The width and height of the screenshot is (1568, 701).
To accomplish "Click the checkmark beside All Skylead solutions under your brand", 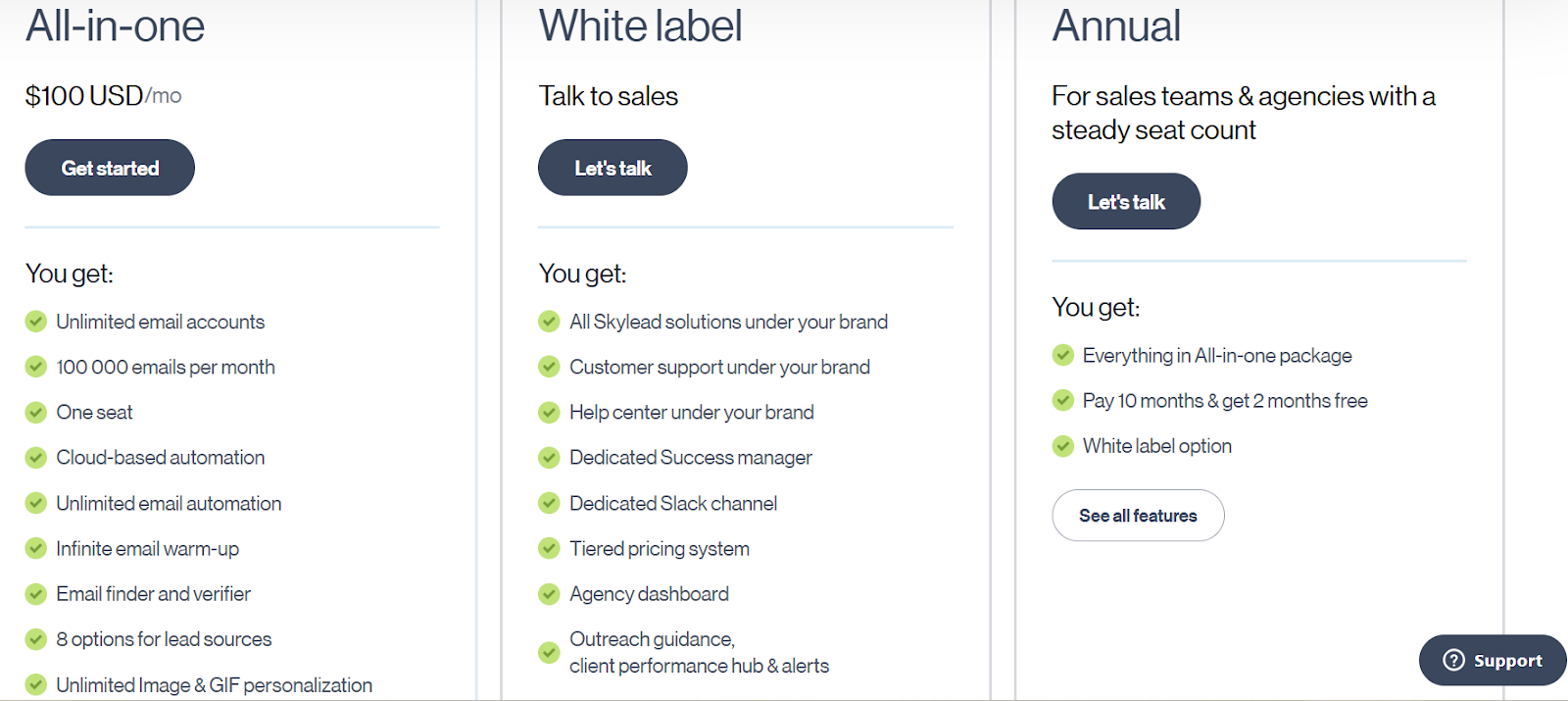I will [x=549, y=321].
